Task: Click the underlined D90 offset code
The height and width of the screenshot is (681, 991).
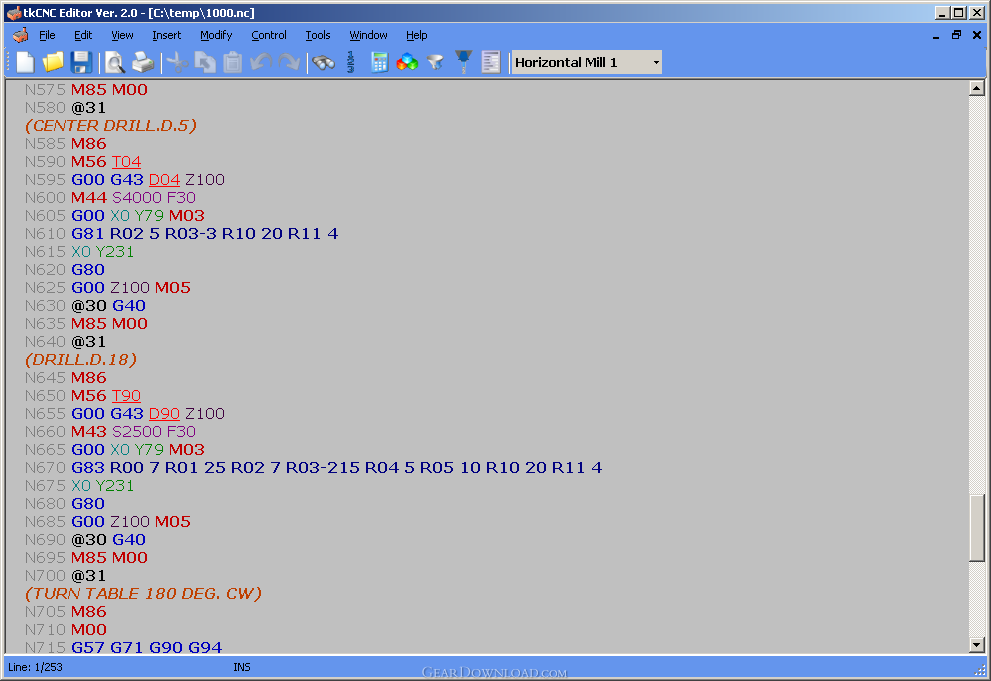Action: 164,414
